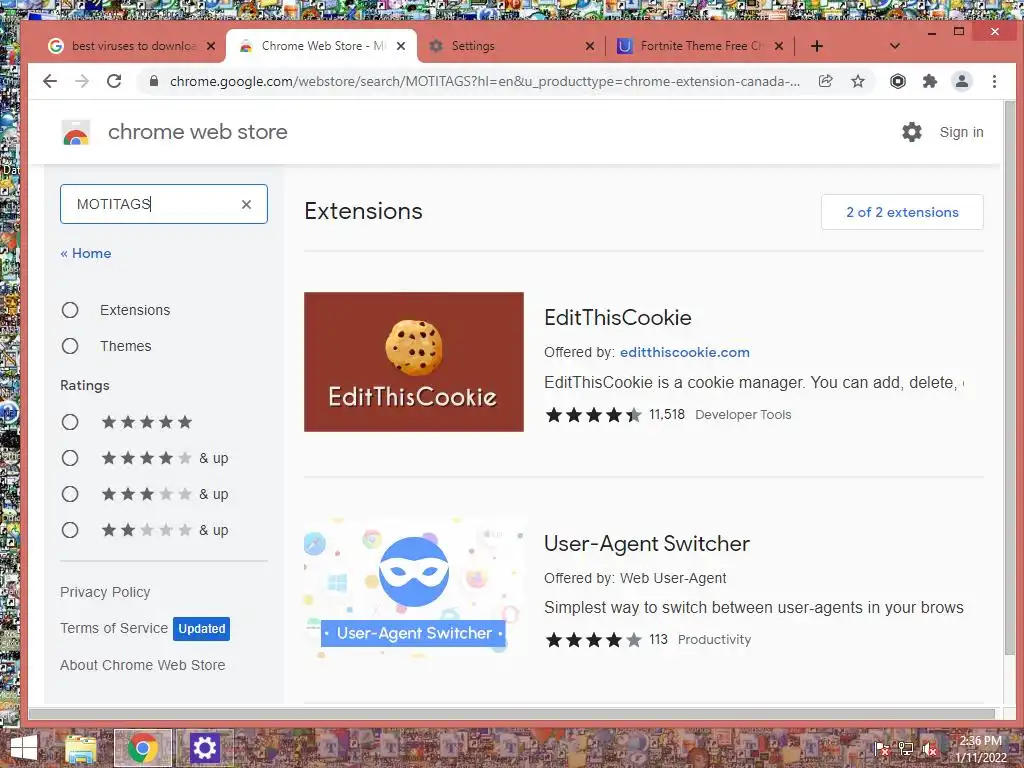This screenshot has height=768, width=1024.
Task: Filter by four stars & up
Action: (70, 458)
